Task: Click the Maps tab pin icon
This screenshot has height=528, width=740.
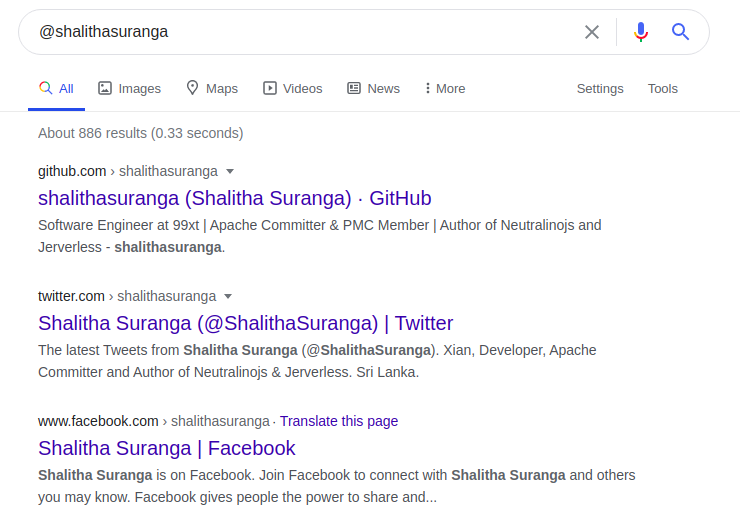Action: point(192,88)
